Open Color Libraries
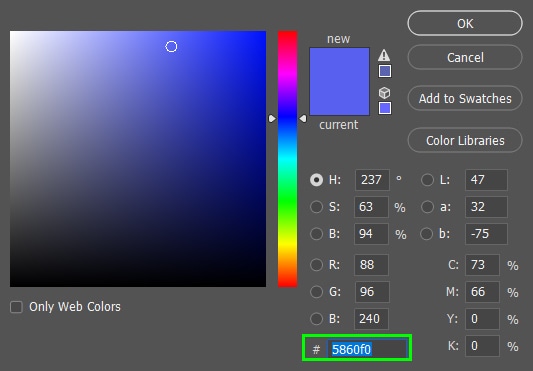 coord(465,140)
